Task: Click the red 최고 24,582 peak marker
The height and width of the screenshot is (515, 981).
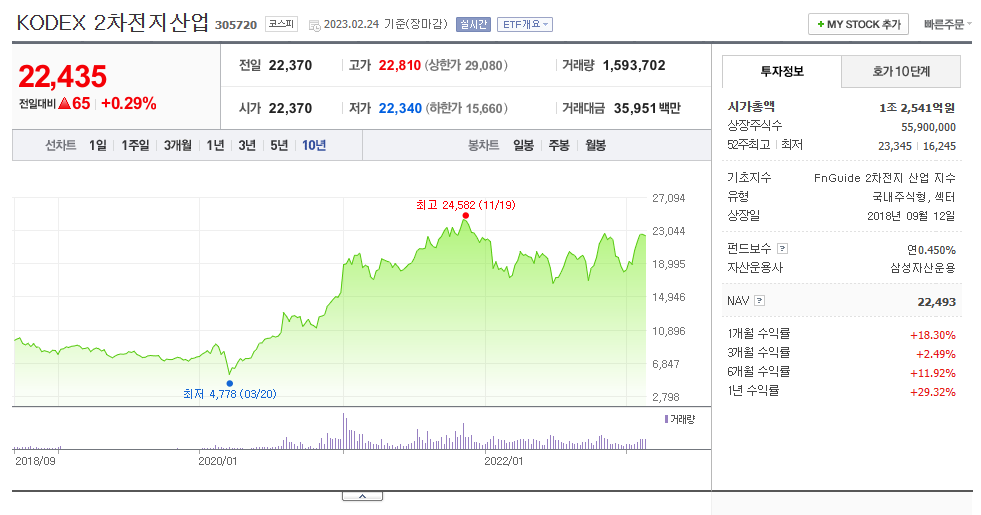Action: click(465, 215)
